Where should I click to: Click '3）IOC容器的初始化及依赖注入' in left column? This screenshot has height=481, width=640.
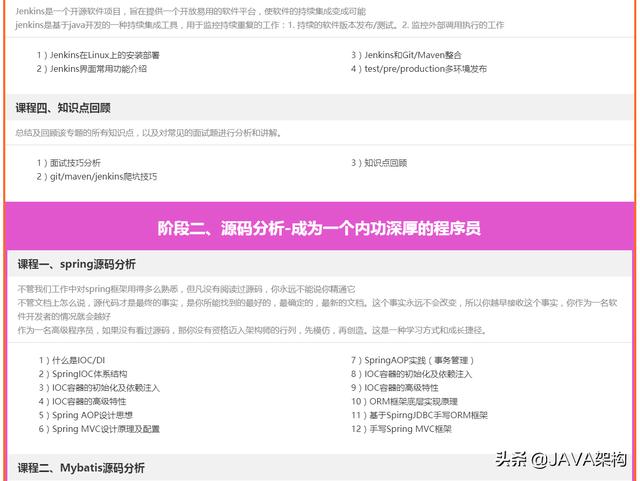99,387
